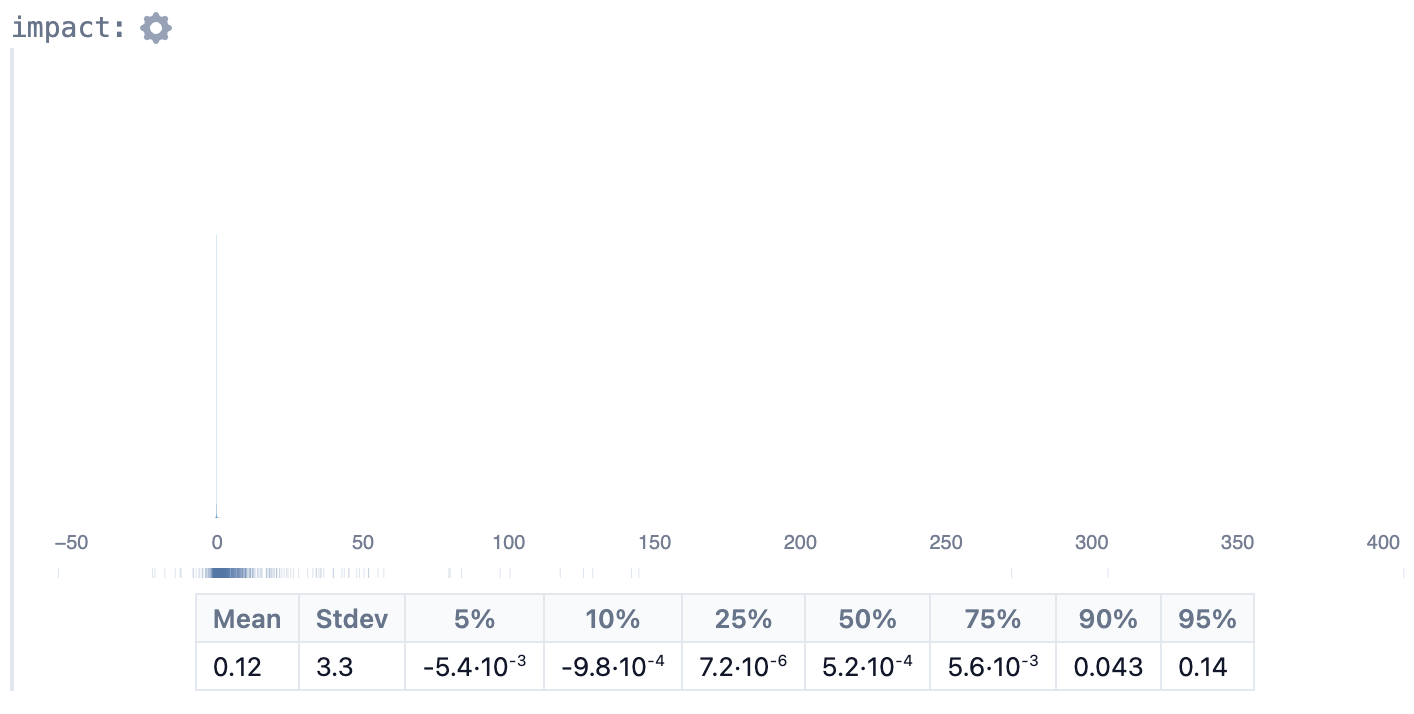Click the 100 tick on the x-axis
This screenshot has height=714, width=1414.
[508, 543]
